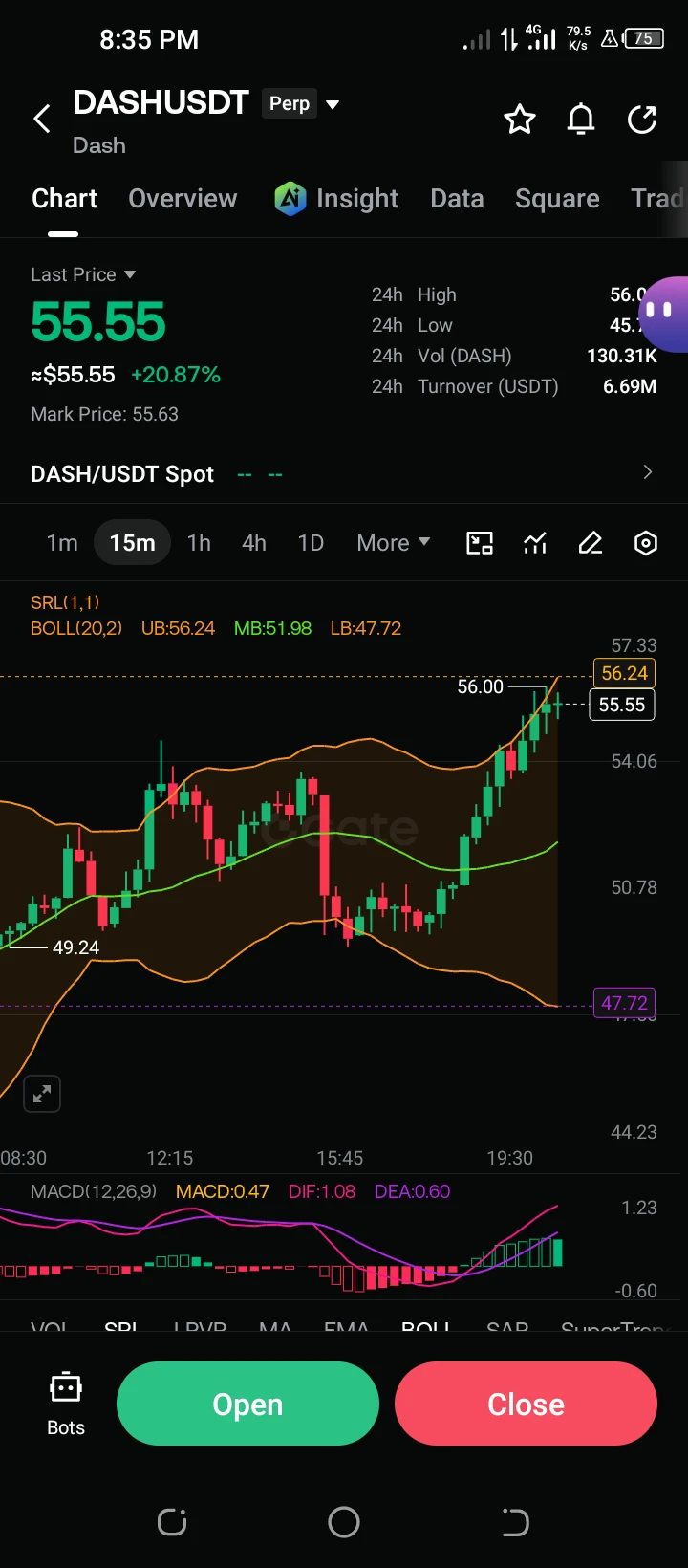The image size is (688, 1568).
Task: Open the chart indicators icon
Action: [535, 543]
